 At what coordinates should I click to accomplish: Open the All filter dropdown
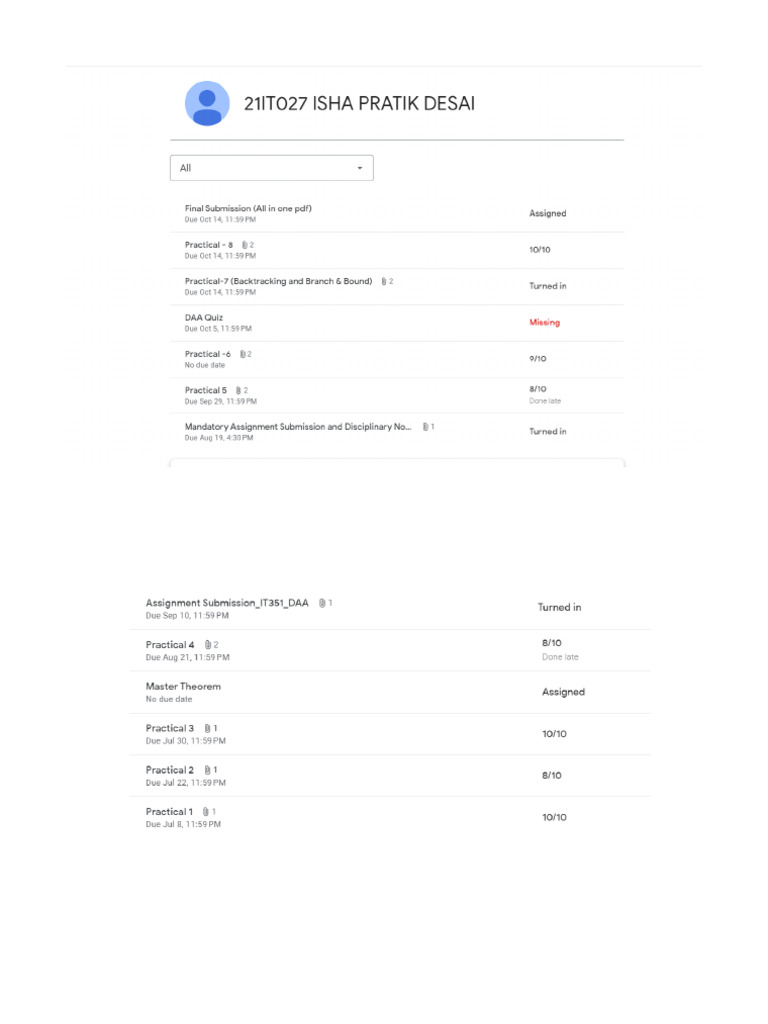tap(271, 168)
